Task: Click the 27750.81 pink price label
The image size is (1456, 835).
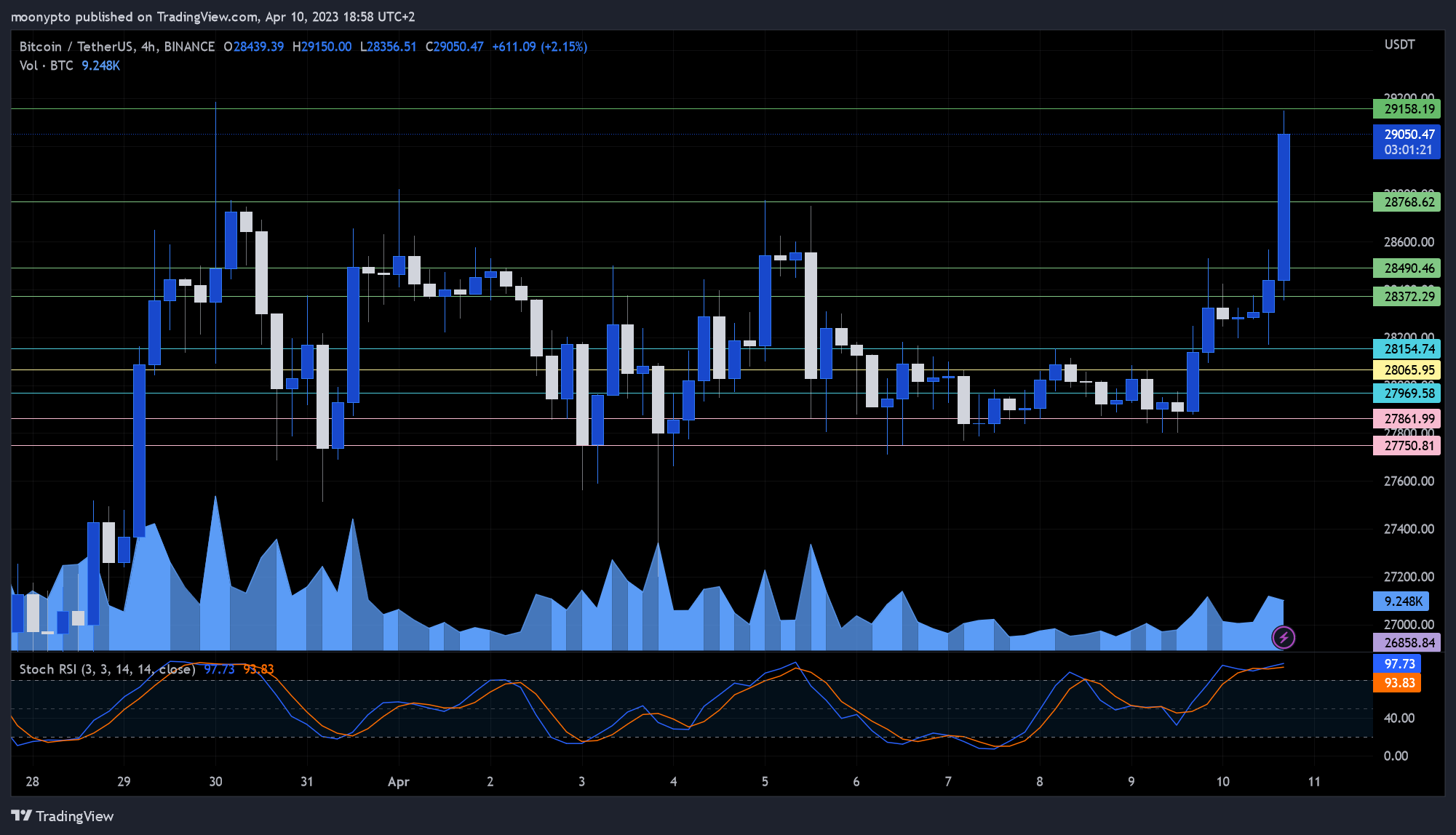Action: click(1407, 446)
